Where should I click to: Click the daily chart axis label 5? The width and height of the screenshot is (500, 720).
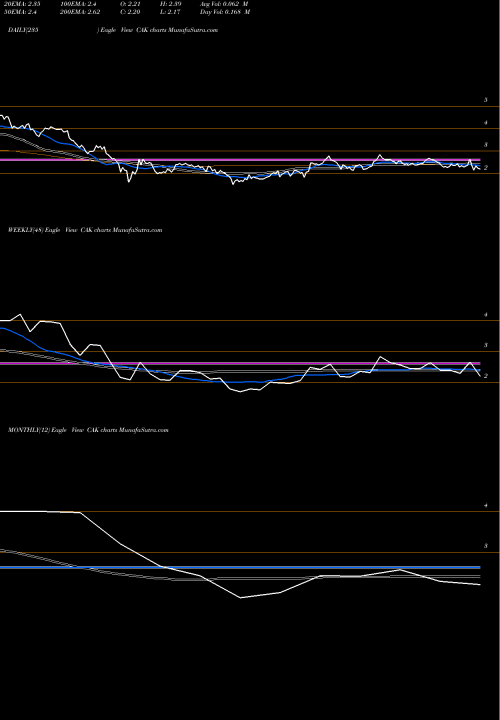coord(485,100)
